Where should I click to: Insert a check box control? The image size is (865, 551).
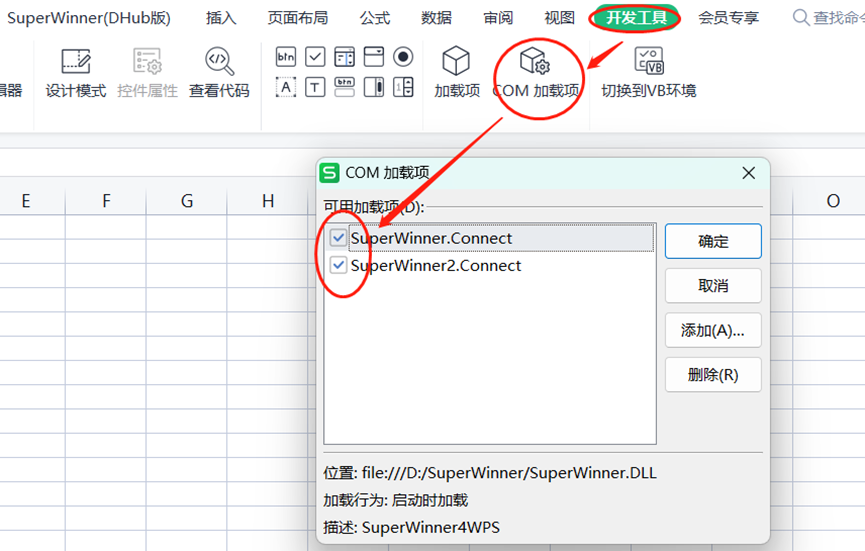pos(315,57)
